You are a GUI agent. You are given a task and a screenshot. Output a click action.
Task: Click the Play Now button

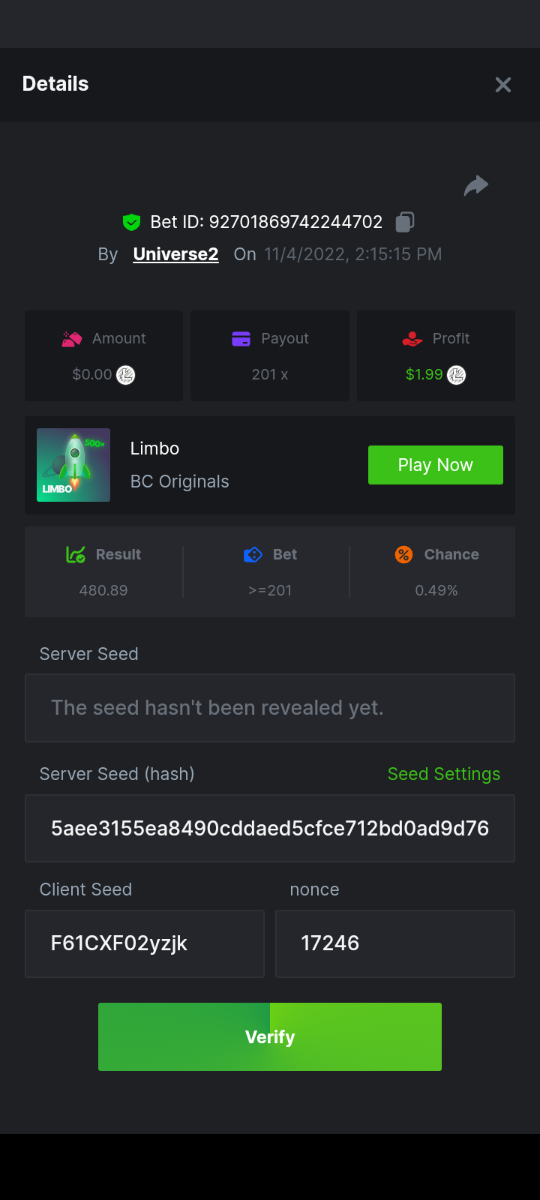tap(435, 465)
